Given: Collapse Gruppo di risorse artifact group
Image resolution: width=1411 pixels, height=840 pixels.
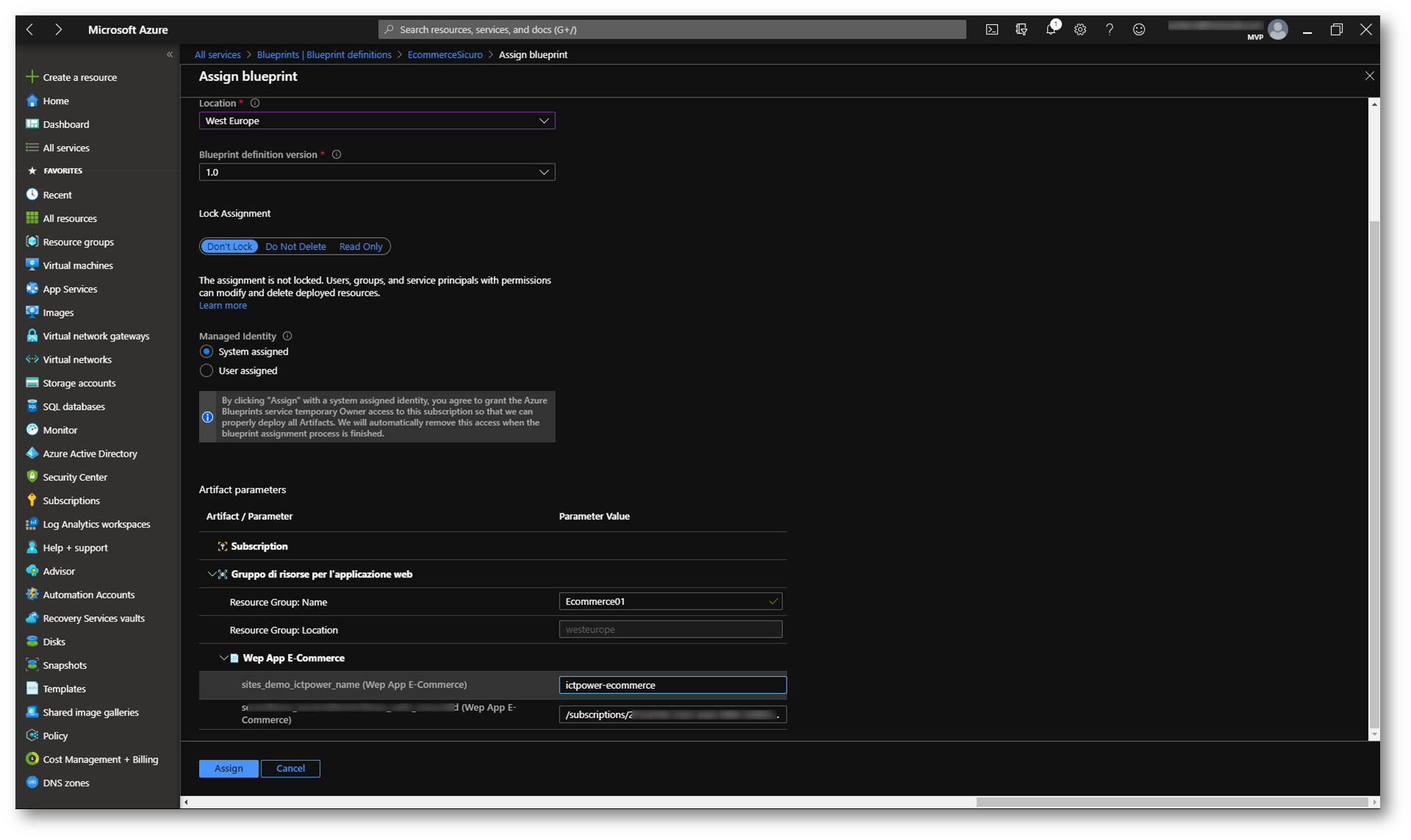Looking at the screenshot, I should (212, 574).
